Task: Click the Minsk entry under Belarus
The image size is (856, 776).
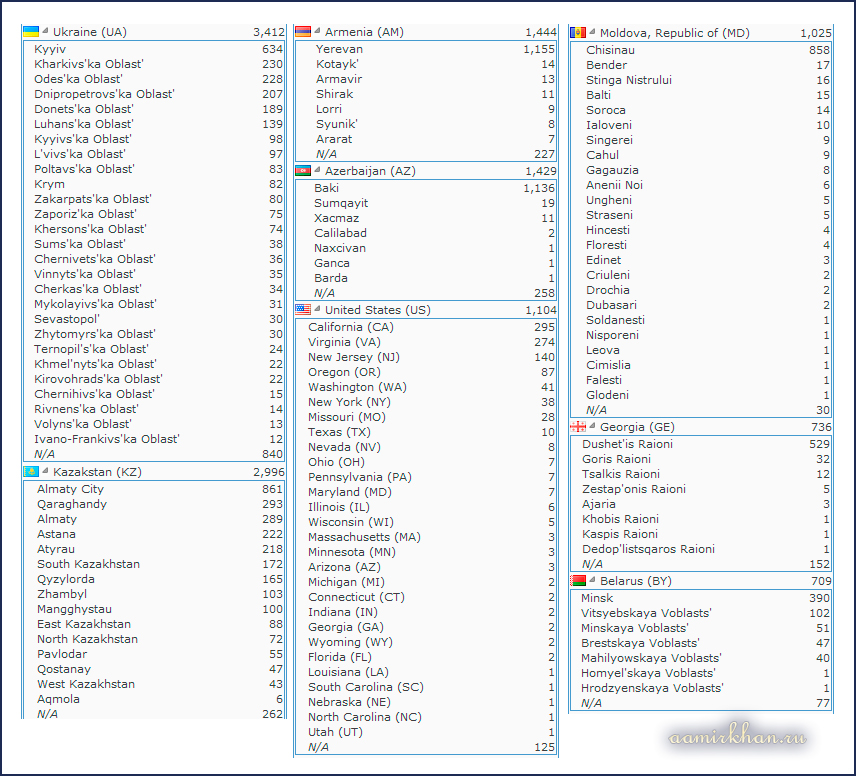Action: [597, 598]
